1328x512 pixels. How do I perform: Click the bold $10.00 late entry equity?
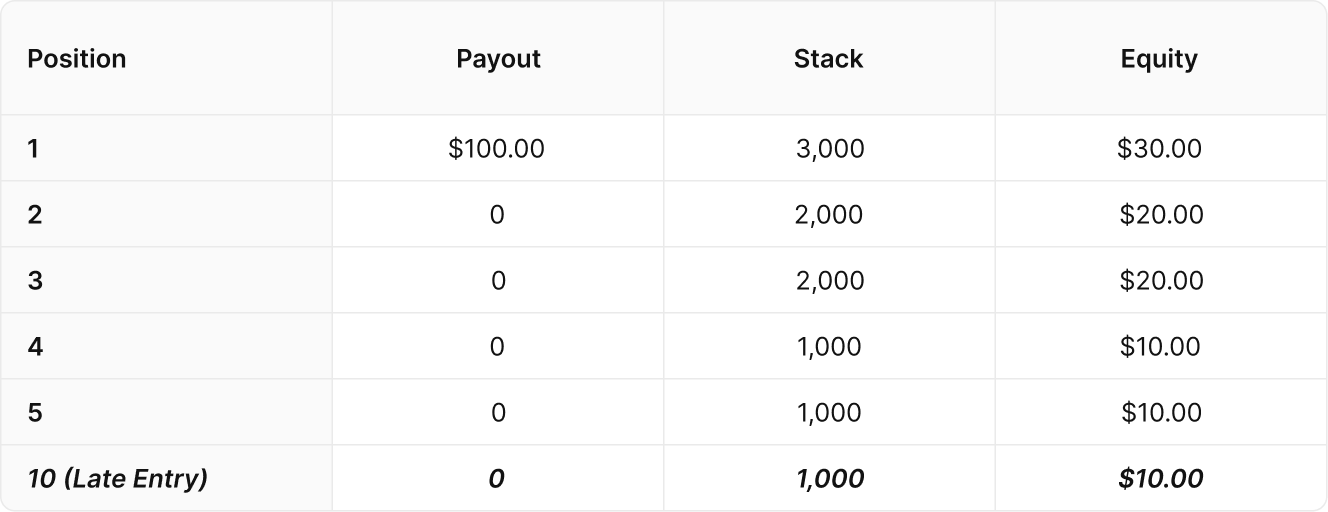1161,479
